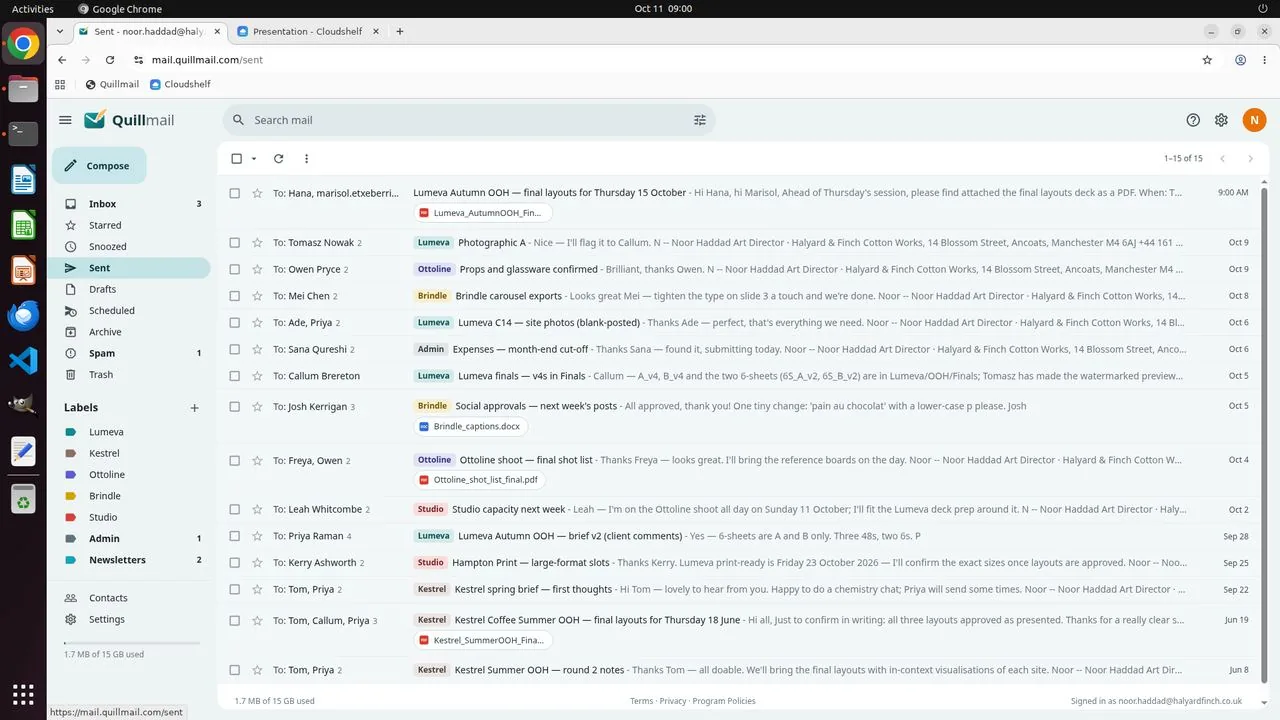Open the Inbox folder
The height and width of the screenshot is (720, 1280).
coord(131,204)
